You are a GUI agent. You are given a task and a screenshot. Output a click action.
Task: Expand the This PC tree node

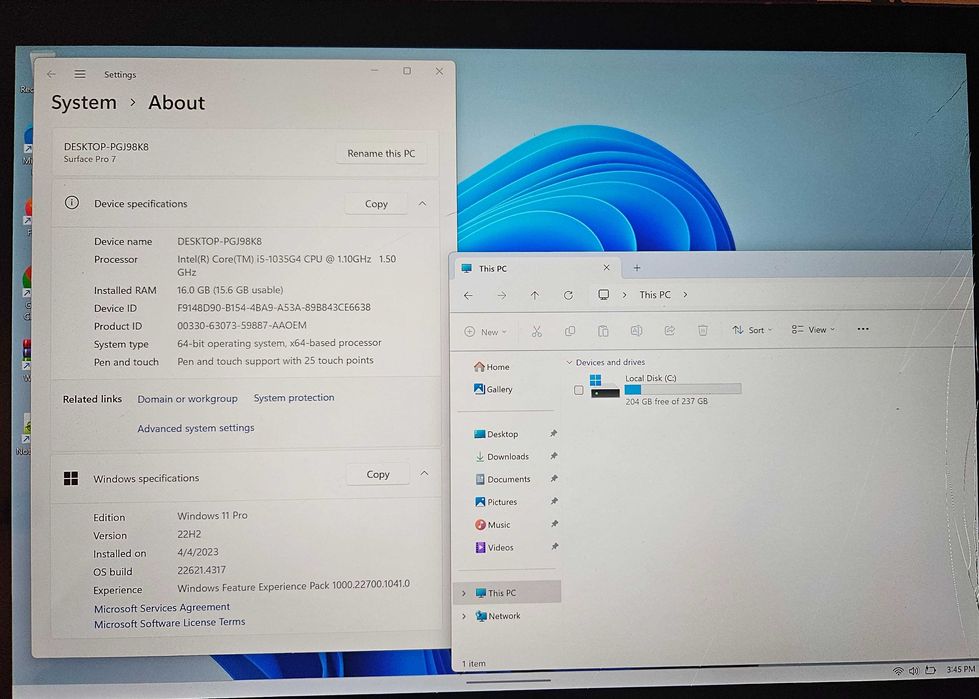point(463,594)
